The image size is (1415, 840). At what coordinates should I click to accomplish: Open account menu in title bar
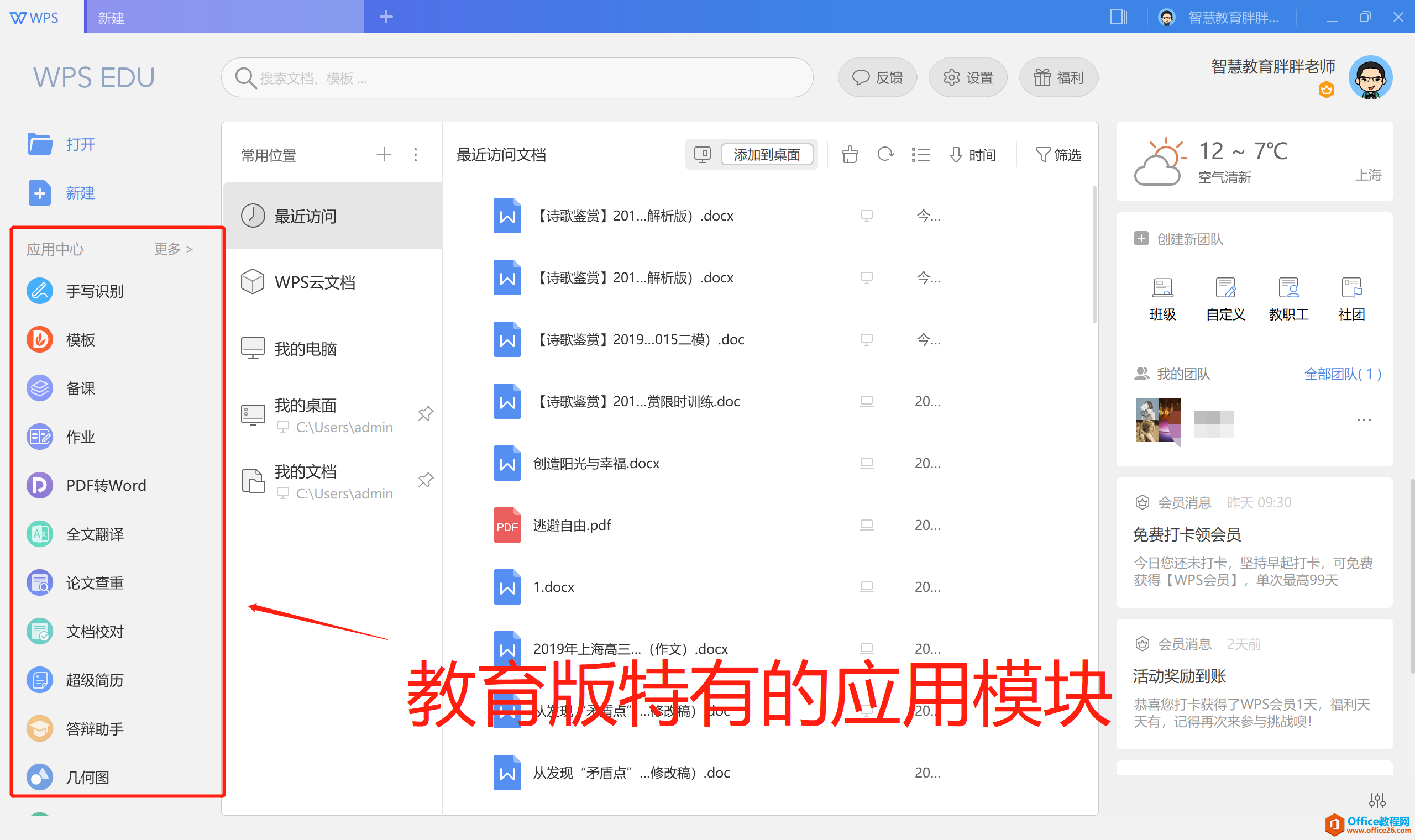tap(1218, 18)
